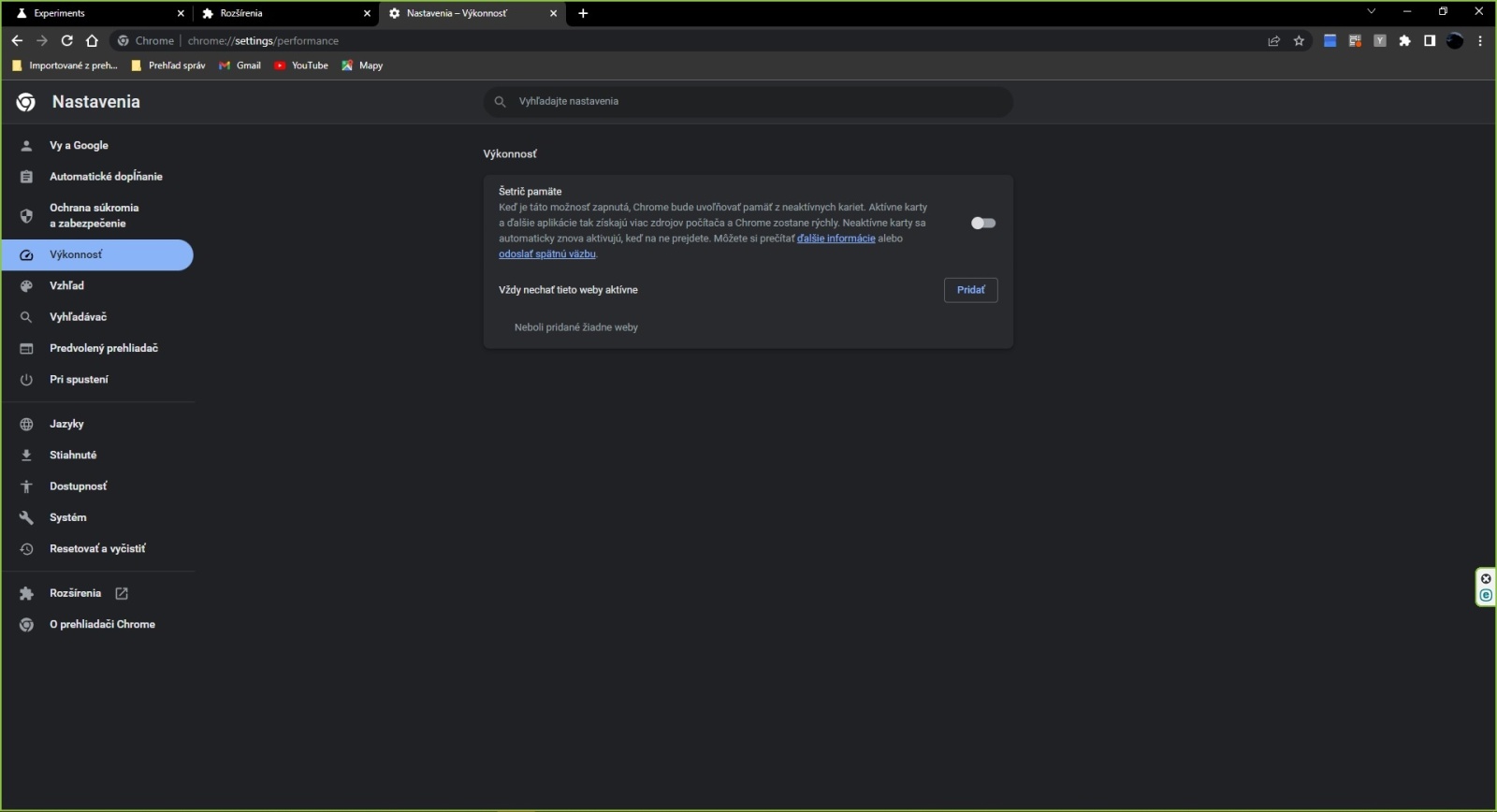Click the home icon in the toolbar
The height and width of the screenshot is (812, 1497).
tap(92, 40)
